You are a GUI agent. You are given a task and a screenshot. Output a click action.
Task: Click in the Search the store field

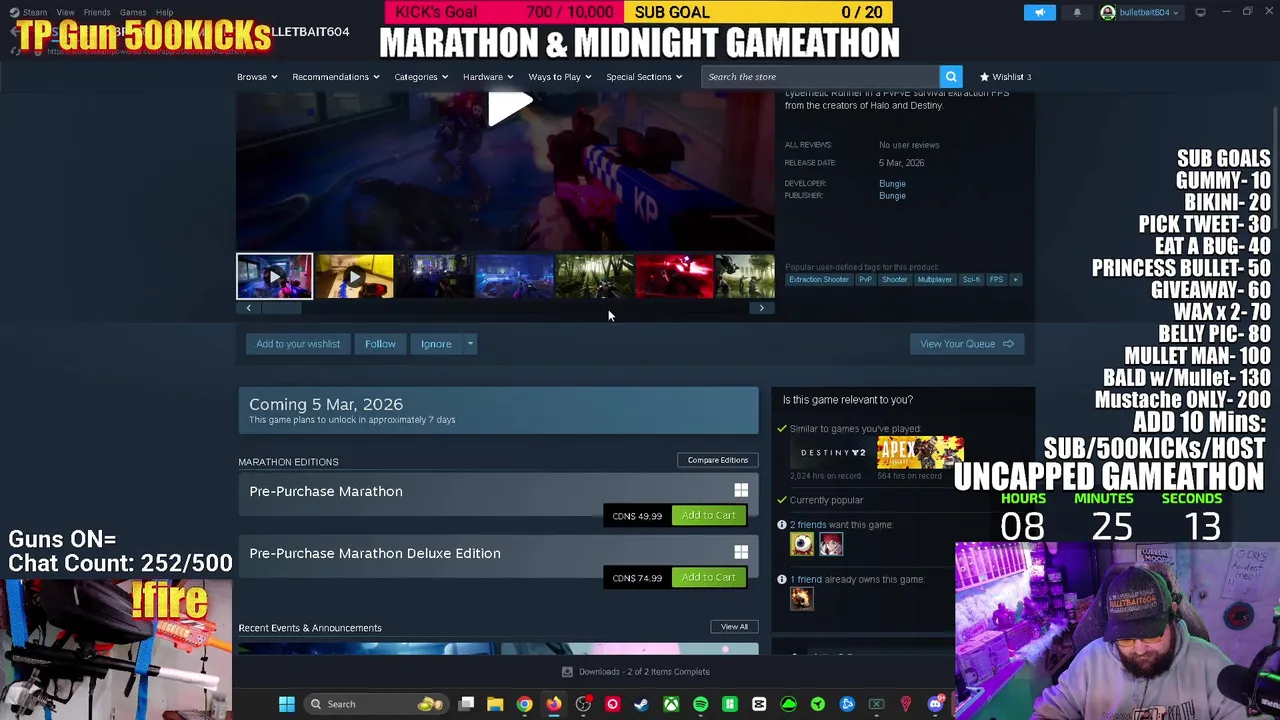pyautogui.click(x=820, y=77)
